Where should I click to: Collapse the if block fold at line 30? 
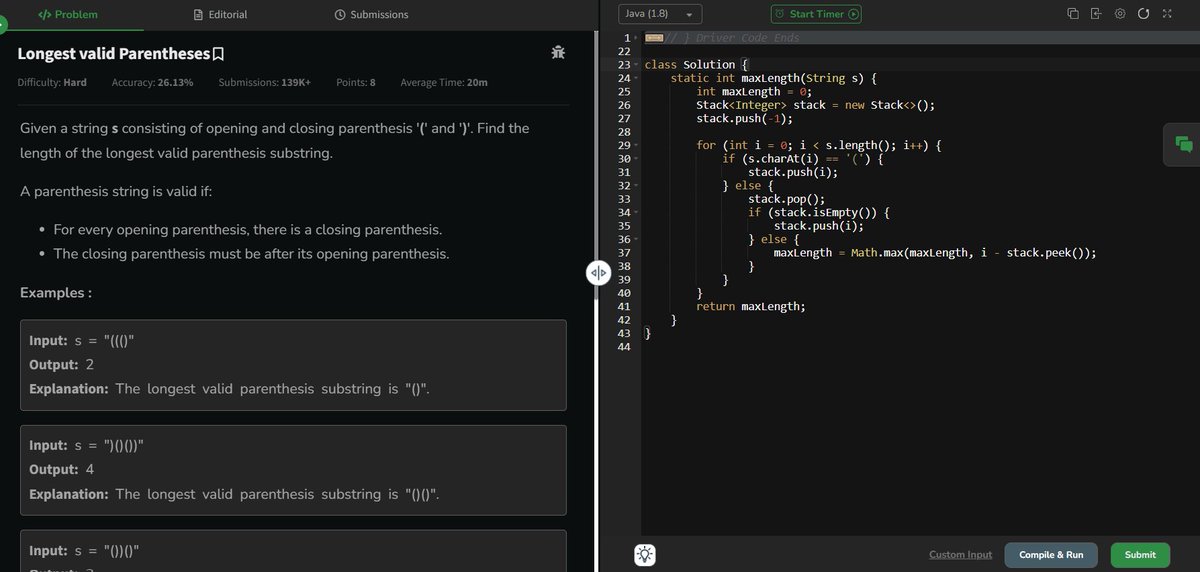635,159
